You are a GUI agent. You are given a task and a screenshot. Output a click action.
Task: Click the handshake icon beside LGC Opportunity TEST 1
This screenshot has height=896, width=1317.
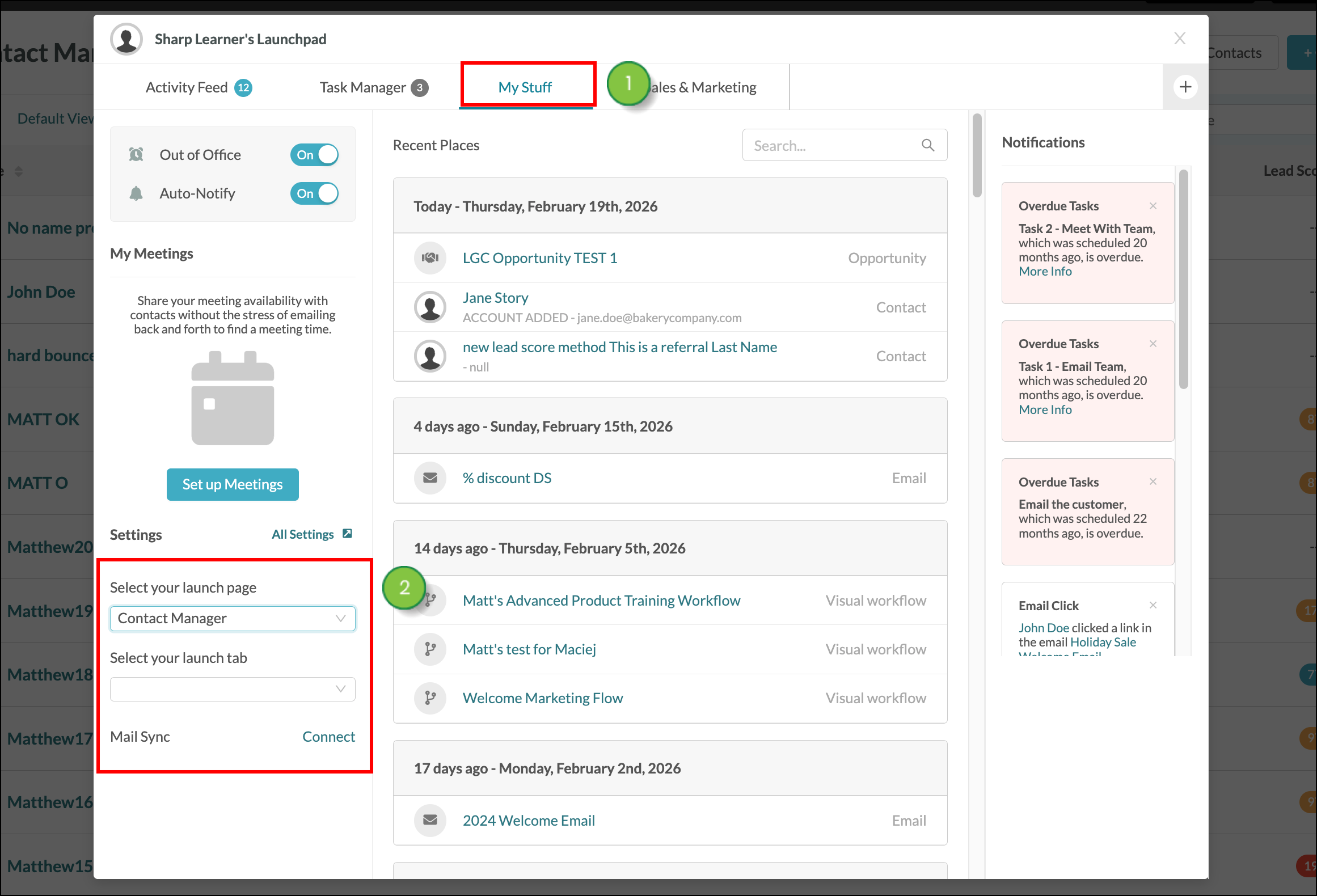pyautogui.click(x=430, y=258)
